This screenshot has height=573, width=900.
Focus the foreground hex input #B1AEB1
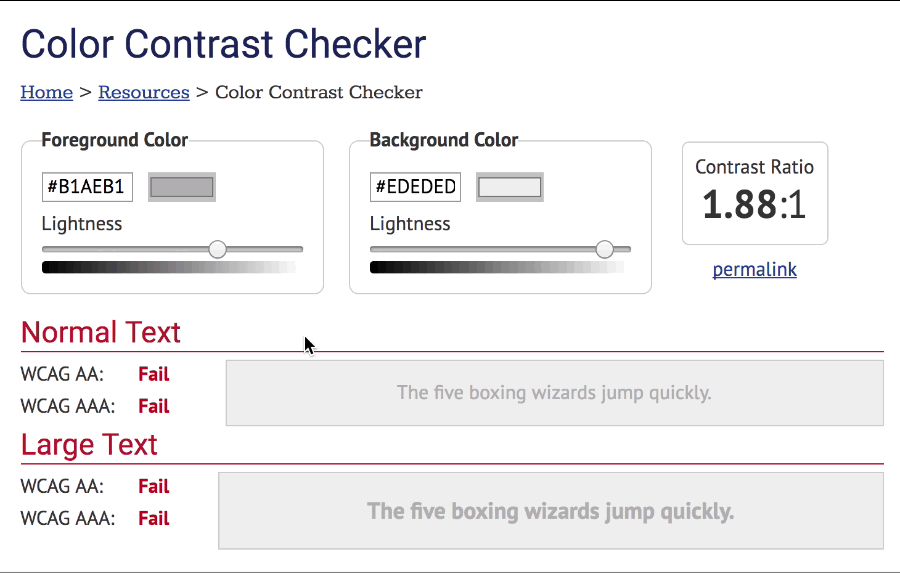pyautogui.click(x=87, y=187)
